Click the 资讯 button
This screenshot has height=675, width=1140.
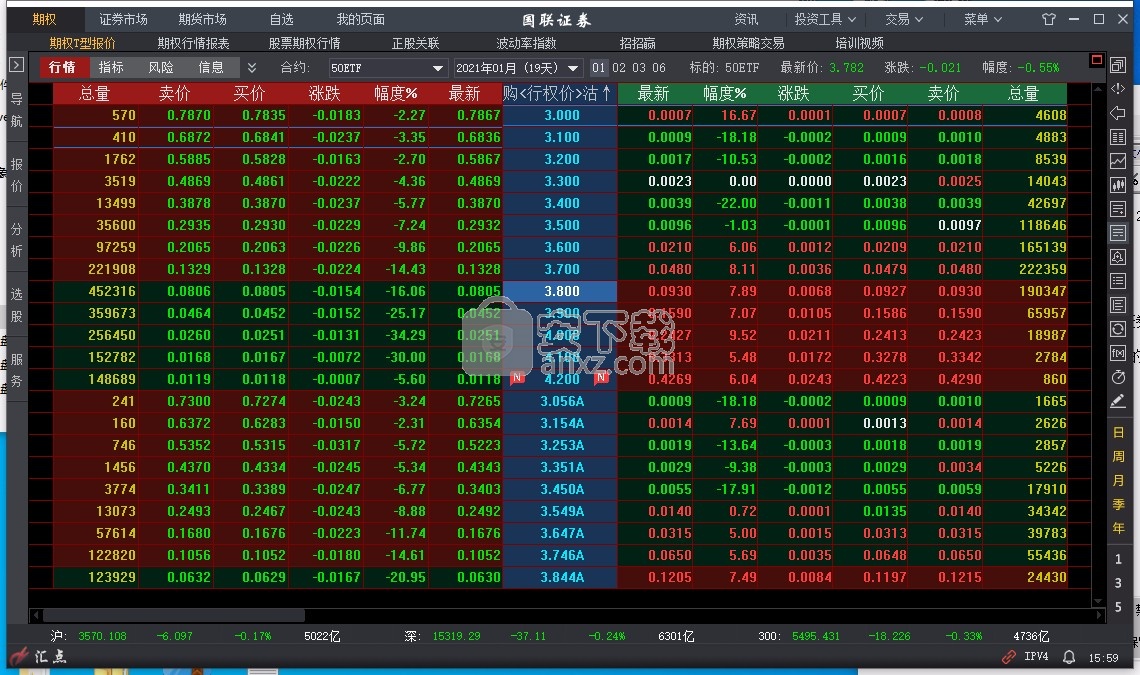tap(746, 19)
